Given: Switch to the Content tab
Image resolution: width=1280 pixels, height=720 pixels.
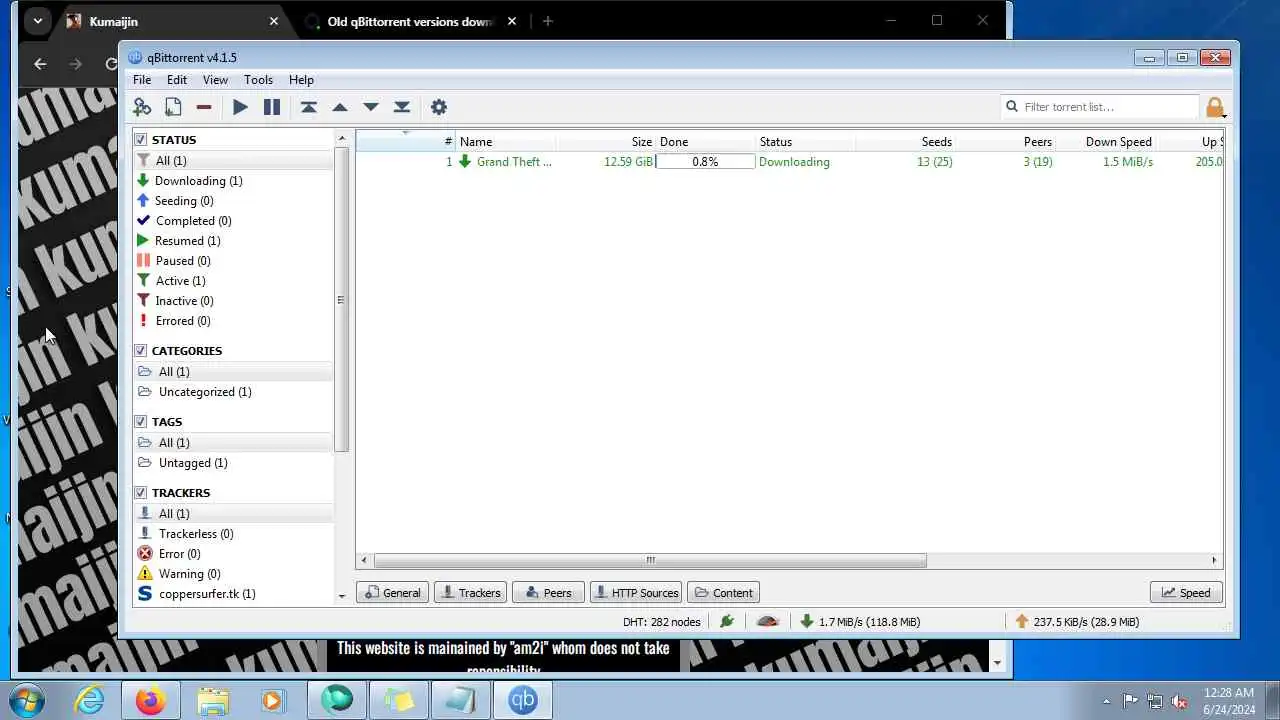Looking at the screenshot, I should click(724, 593).
